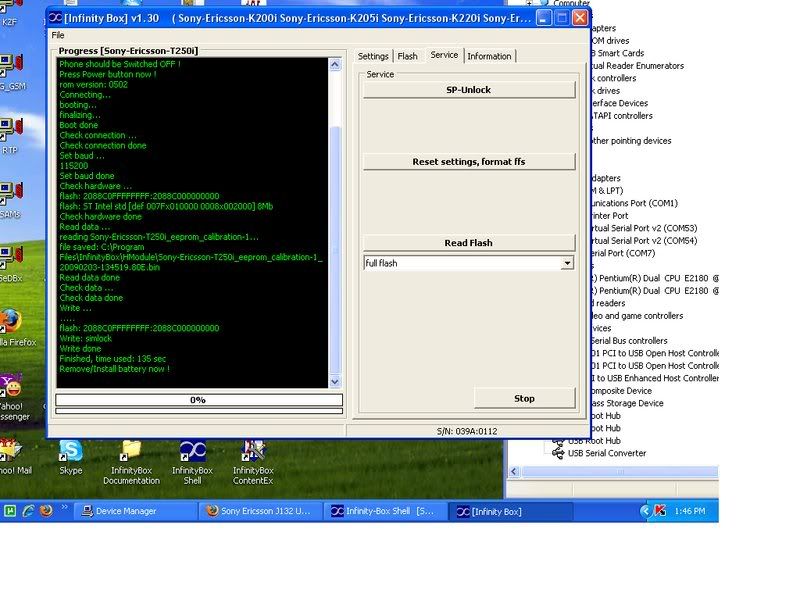Select the InfinityBox ContentEx desktop icon
Viewport: 800px width, 600px height.
coord(253,462)
